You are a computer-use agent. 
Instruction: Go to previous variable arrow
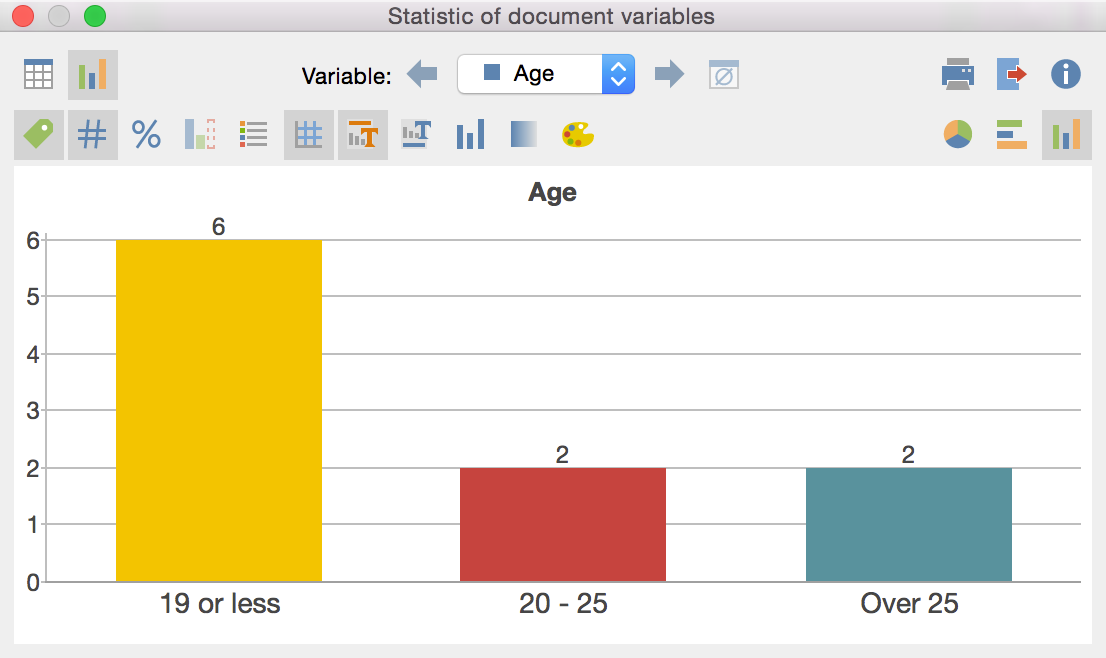pos(422,74)
